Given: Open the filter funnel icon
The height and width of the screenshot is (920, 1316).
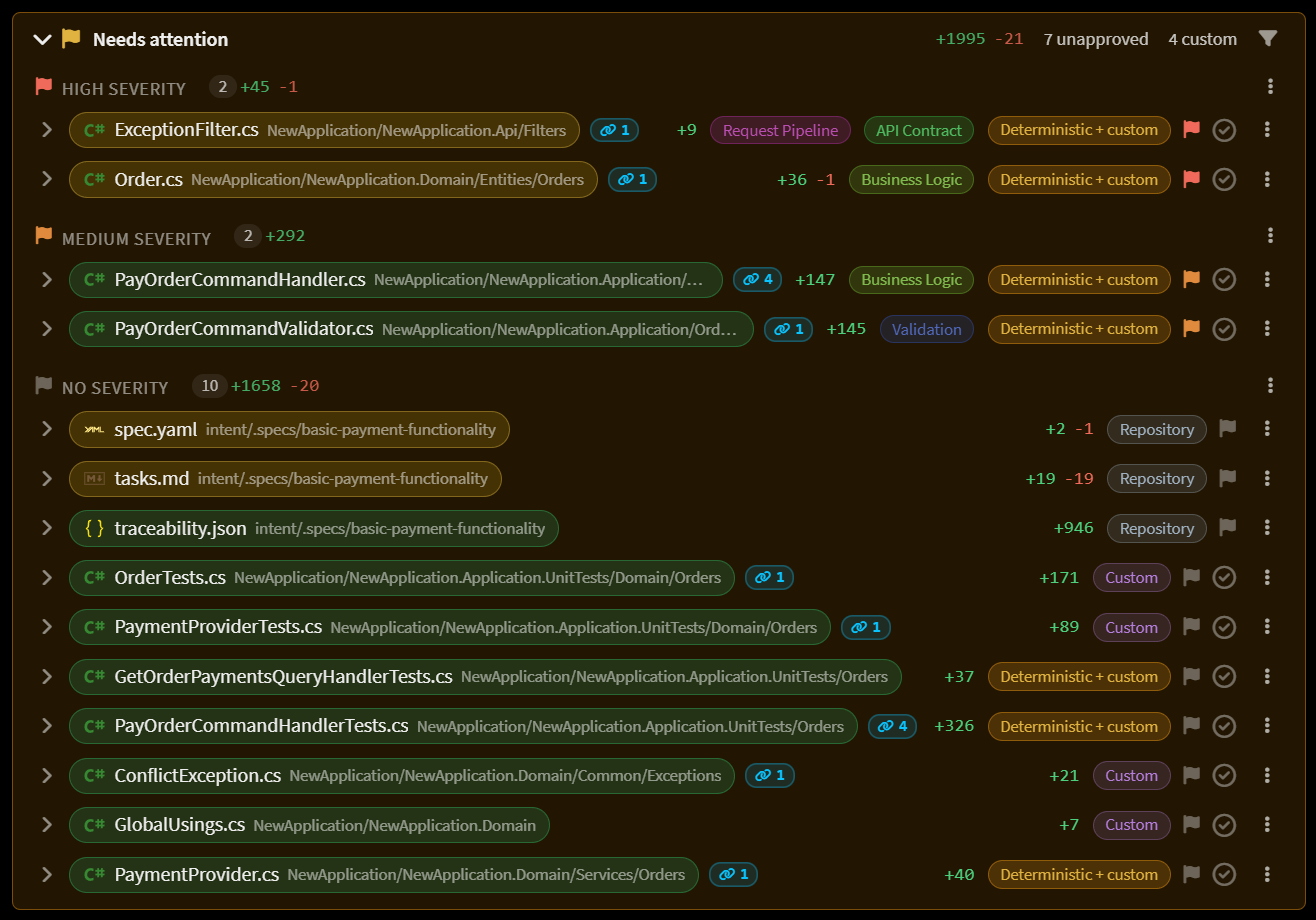Looking at the screenshot, I should [x=1267, y=39].
